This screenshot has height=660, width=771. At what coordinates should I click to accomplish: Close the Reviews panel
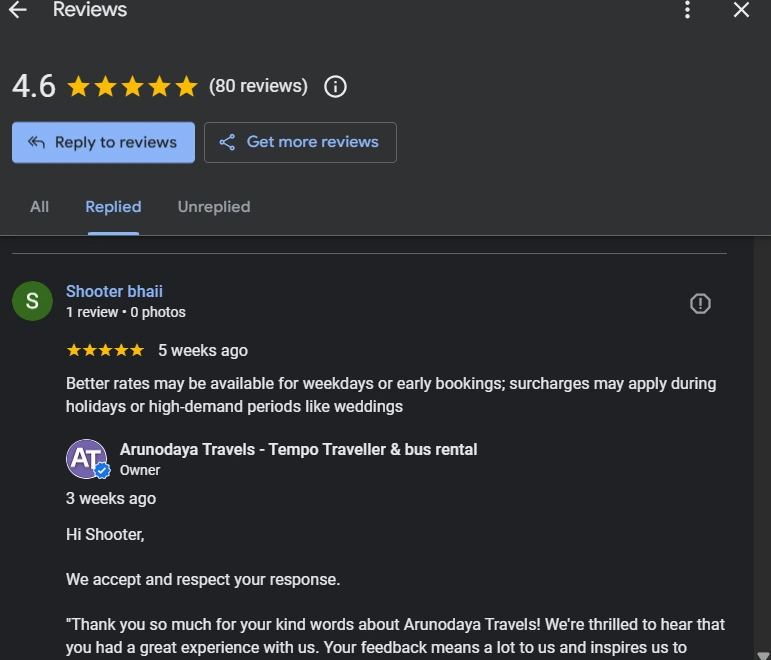pyautogui.click(x=741, y=11)
